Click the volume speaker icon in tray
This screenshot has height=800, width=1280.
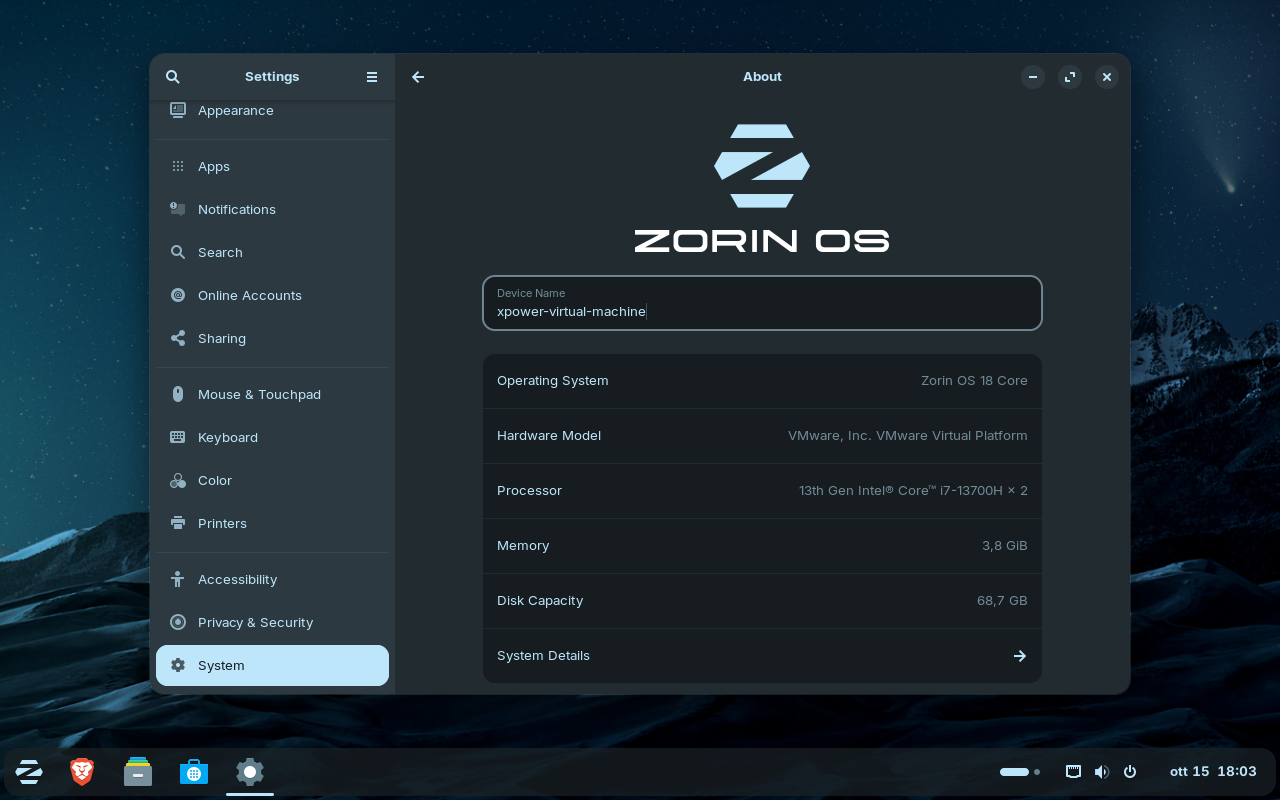(1102, 772)
